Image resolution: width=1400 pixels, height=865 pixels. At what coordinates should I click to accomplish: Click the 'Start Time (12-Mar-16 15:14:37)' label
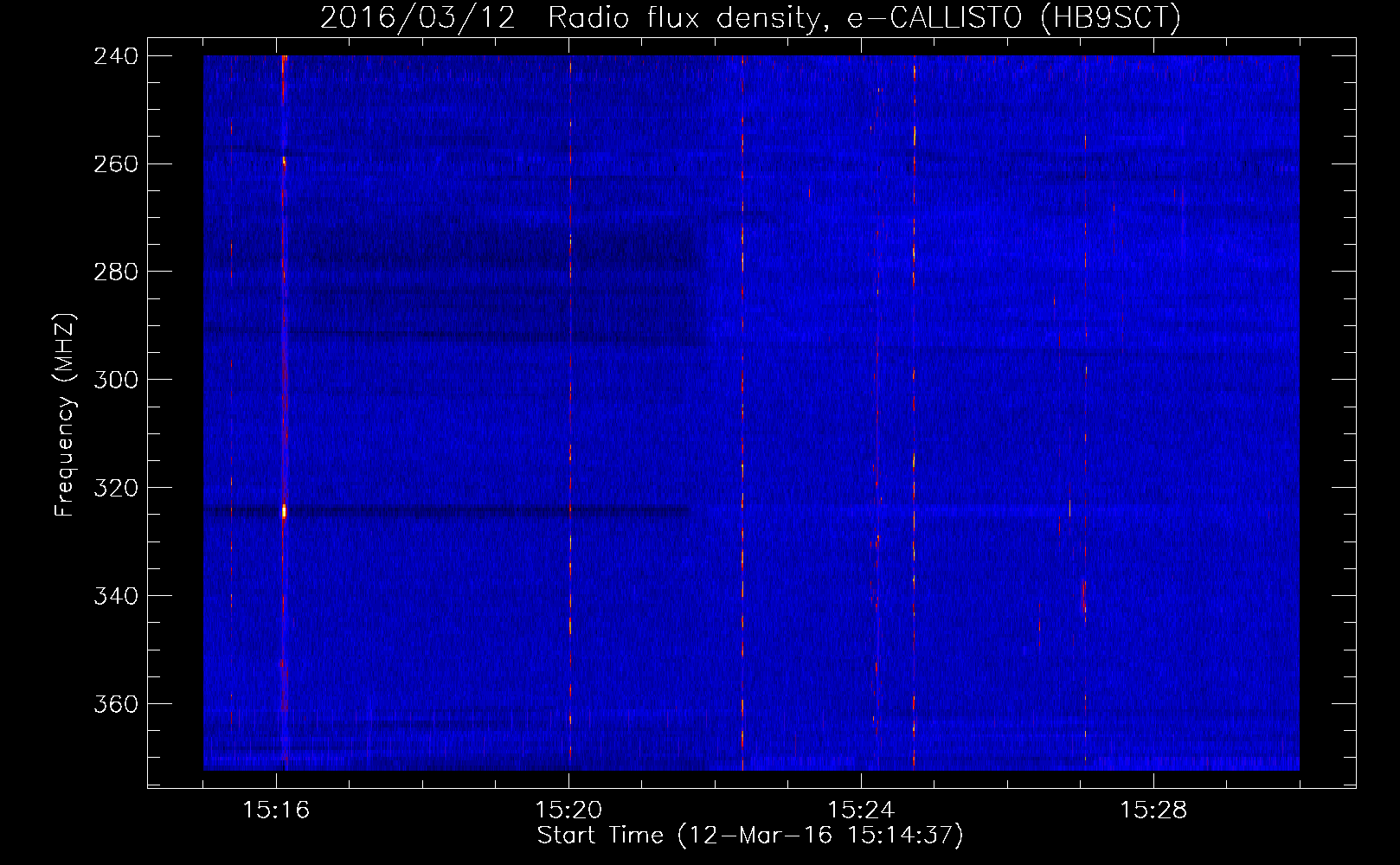tap(750, 836)
